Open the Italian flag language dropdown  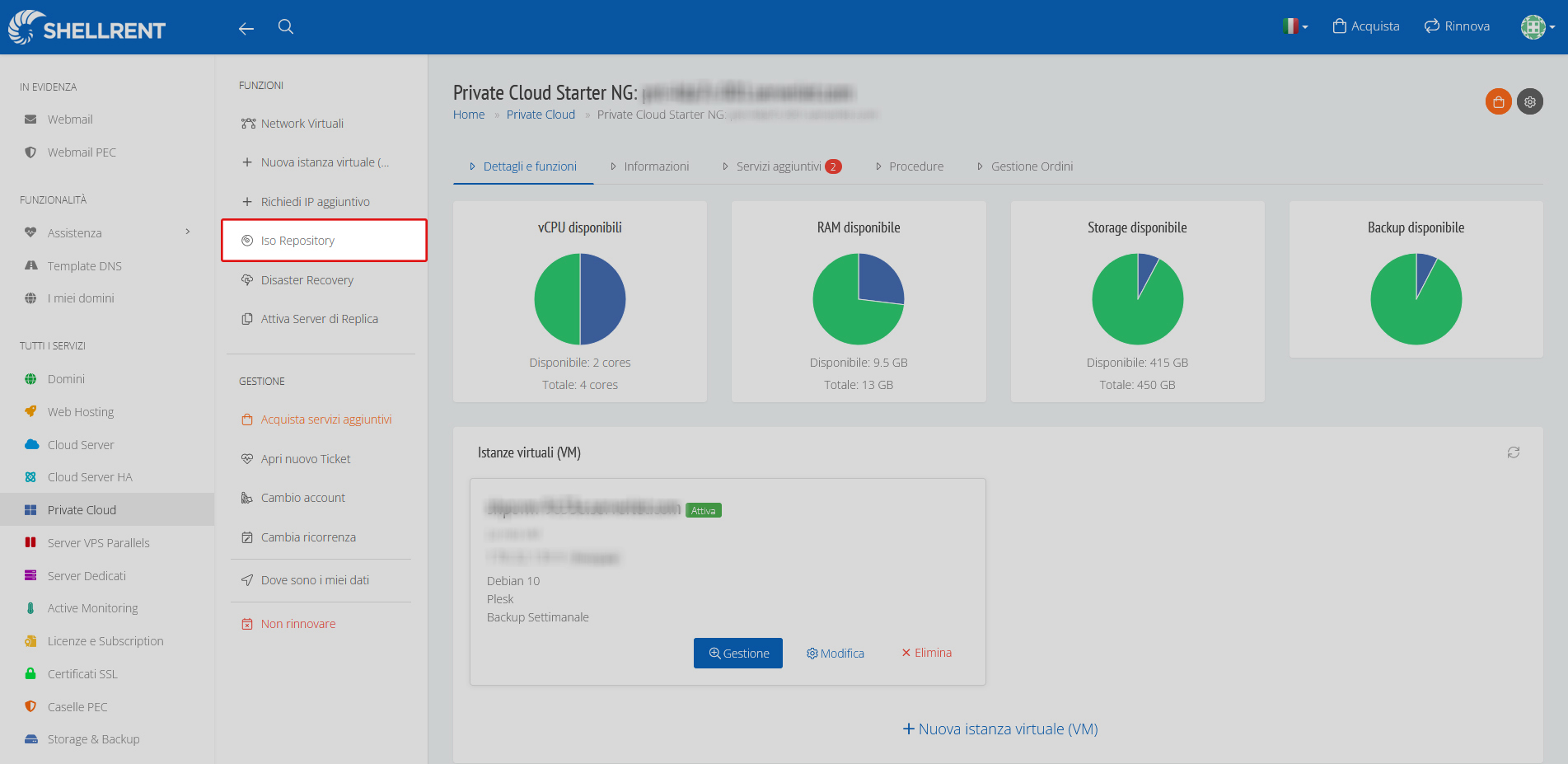(x=1295, y=26)
